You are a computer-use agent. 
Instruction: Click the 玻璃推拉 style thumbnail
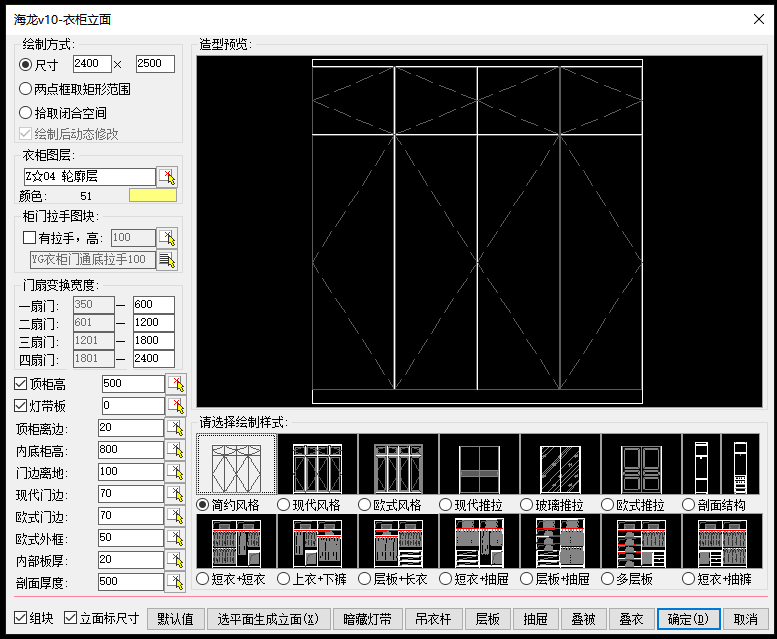tap(560, 464)
